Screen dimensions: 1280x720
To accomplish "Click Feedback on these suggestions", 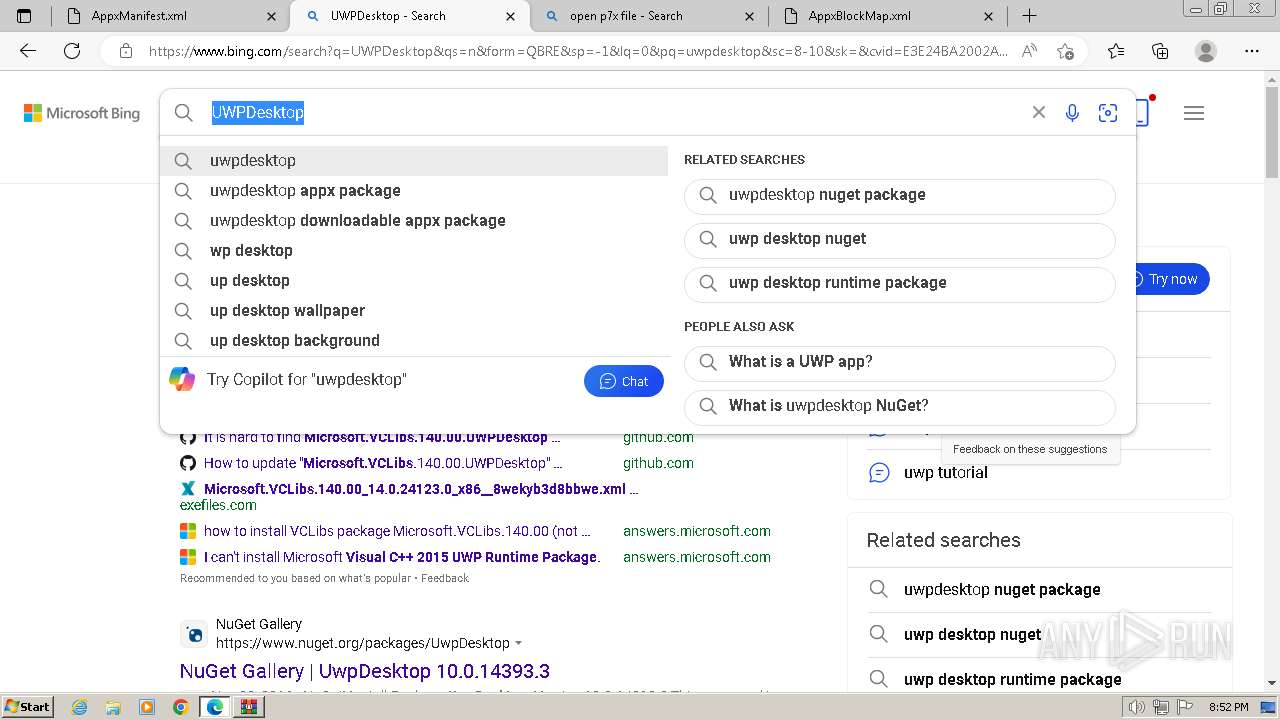I will (x=1030, y=449).
